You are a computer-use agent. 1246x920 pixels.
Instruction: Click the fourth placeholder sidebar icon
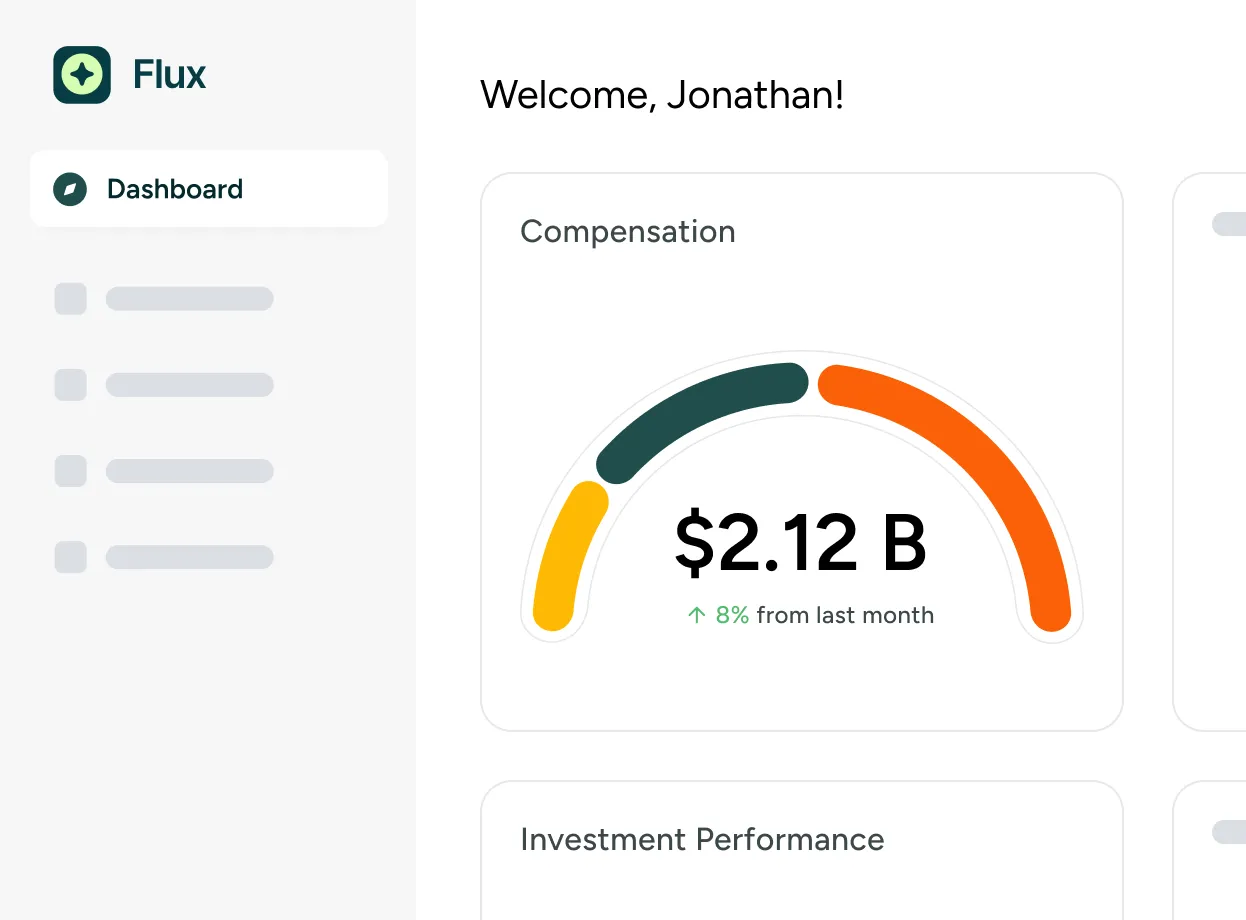point(70,557)
